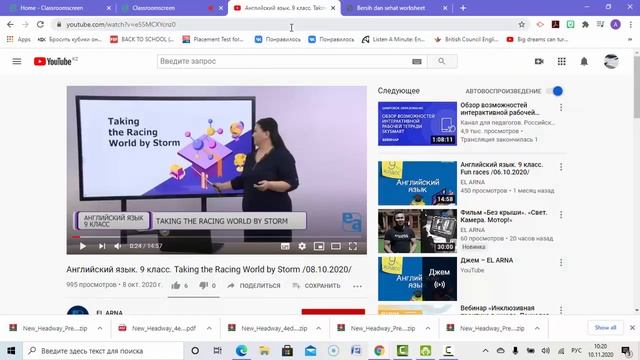Expand options for first New_Headway_Pre zip download

(x=100, y=328)
